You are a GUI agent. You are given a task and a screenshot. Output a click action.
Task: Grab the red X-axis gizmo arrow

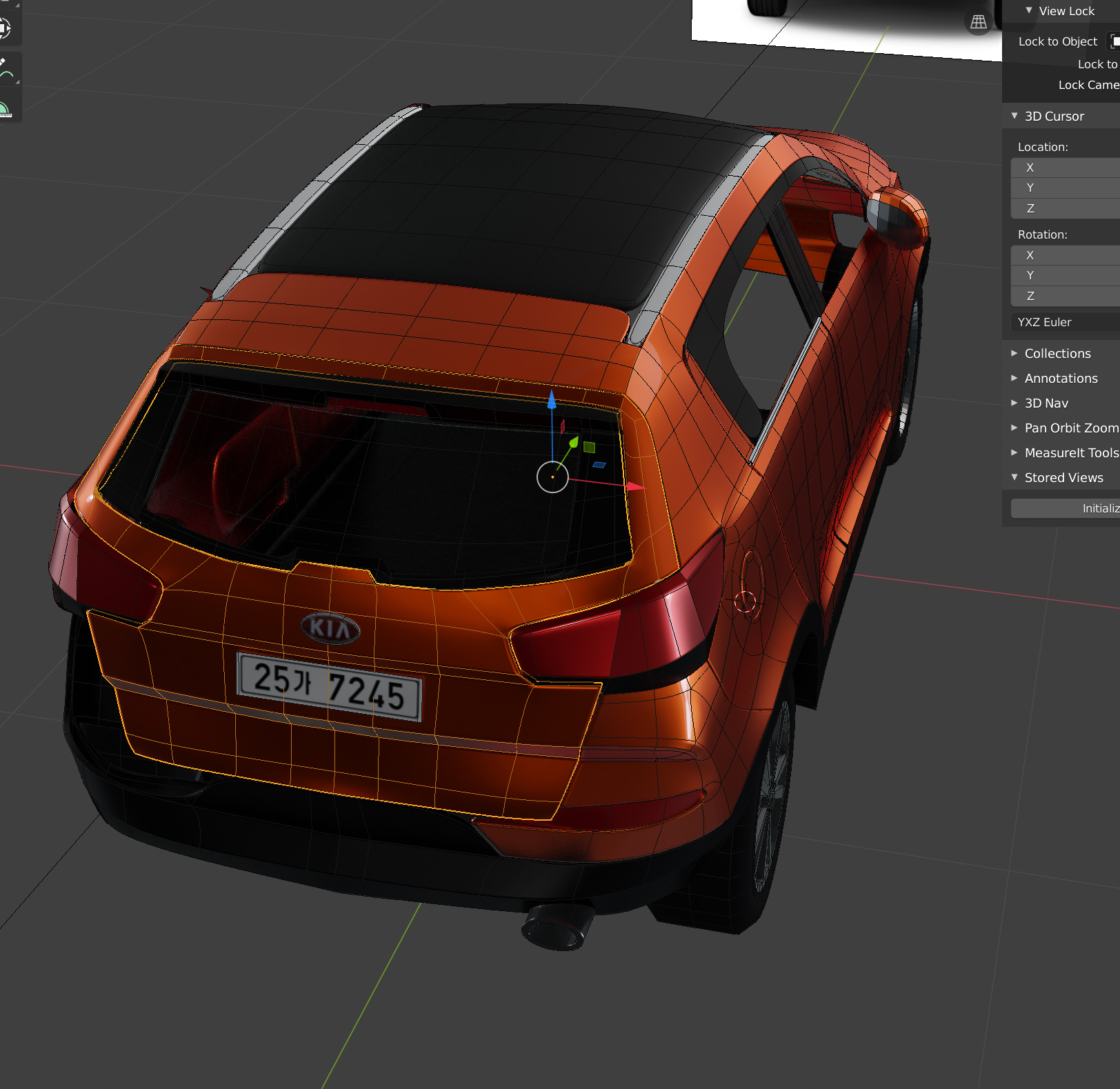635,486
